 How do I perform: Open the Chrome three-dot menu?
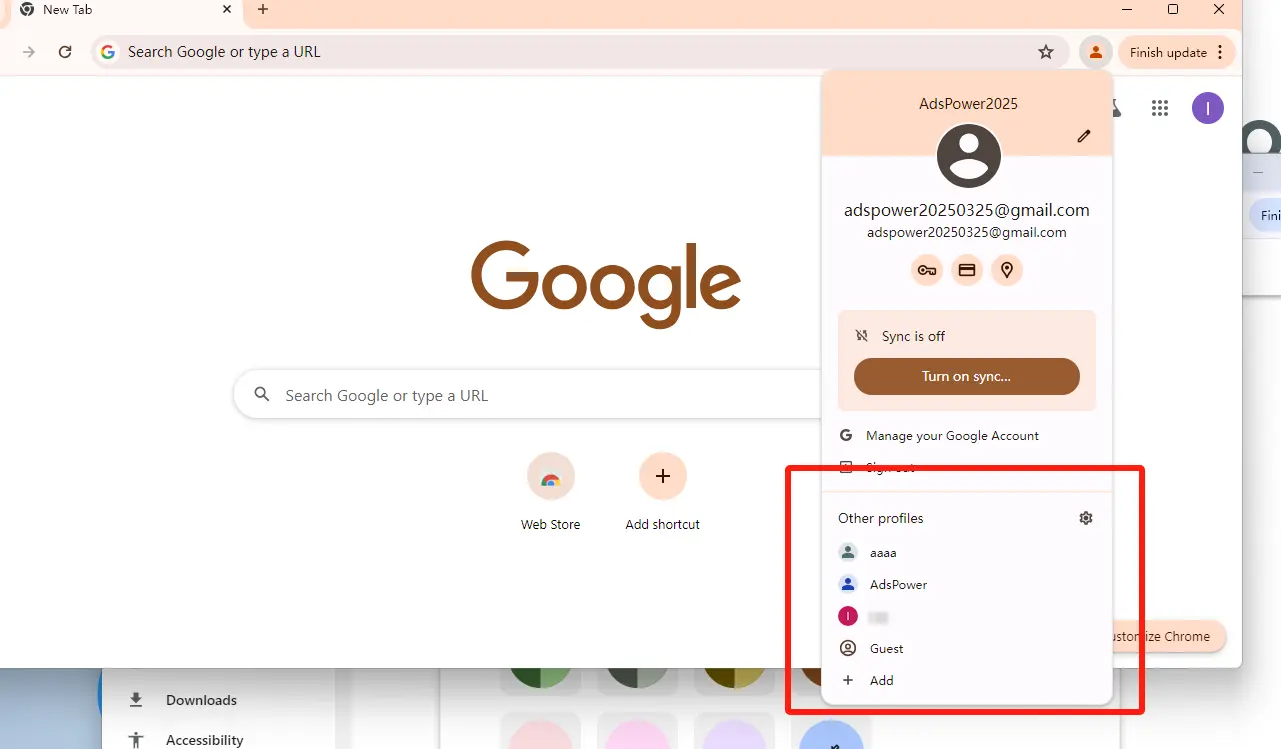tap(1219, 52)
